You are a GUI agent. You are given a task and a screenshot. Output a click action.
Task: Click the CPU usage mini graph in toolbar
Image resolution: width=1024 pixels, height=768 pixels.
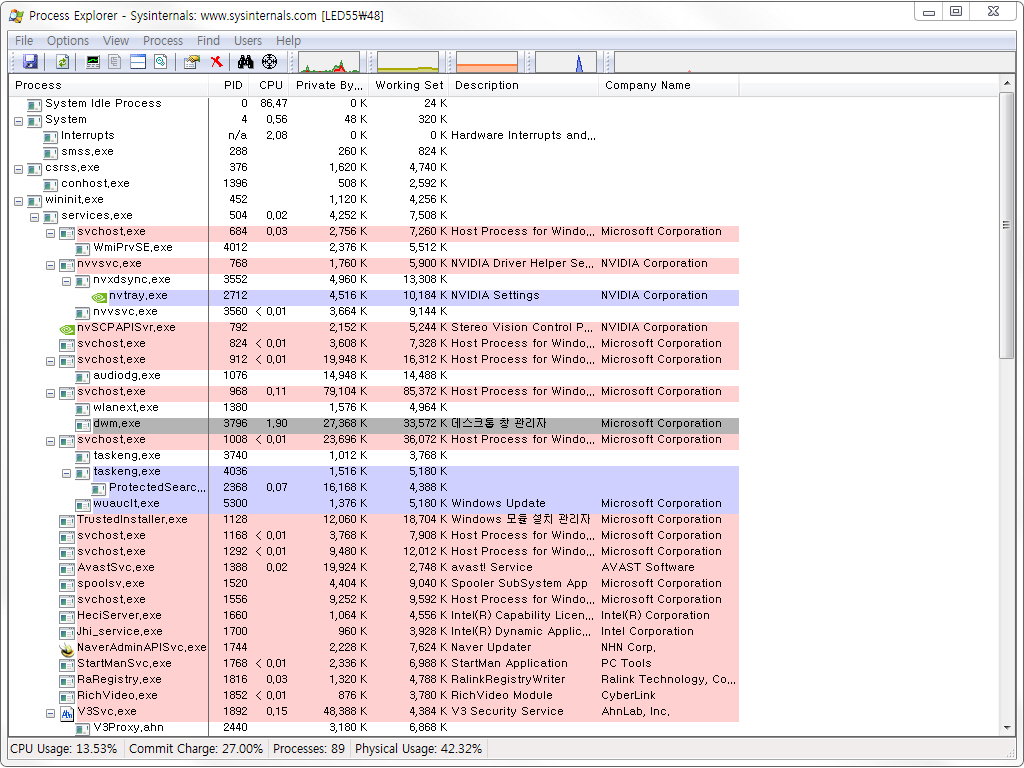(328, 62)
